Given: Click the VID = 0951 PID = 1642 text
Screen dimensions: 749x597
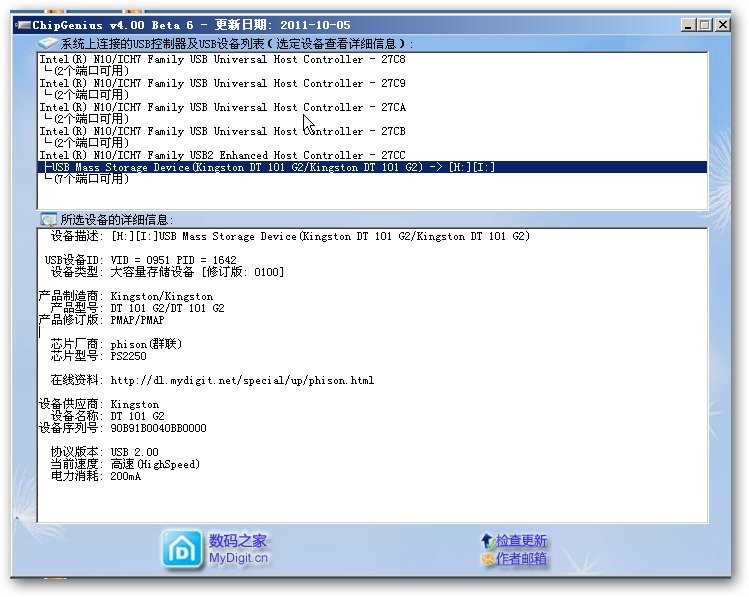Looking at the screenshot, I should click(x=173, y=260).
